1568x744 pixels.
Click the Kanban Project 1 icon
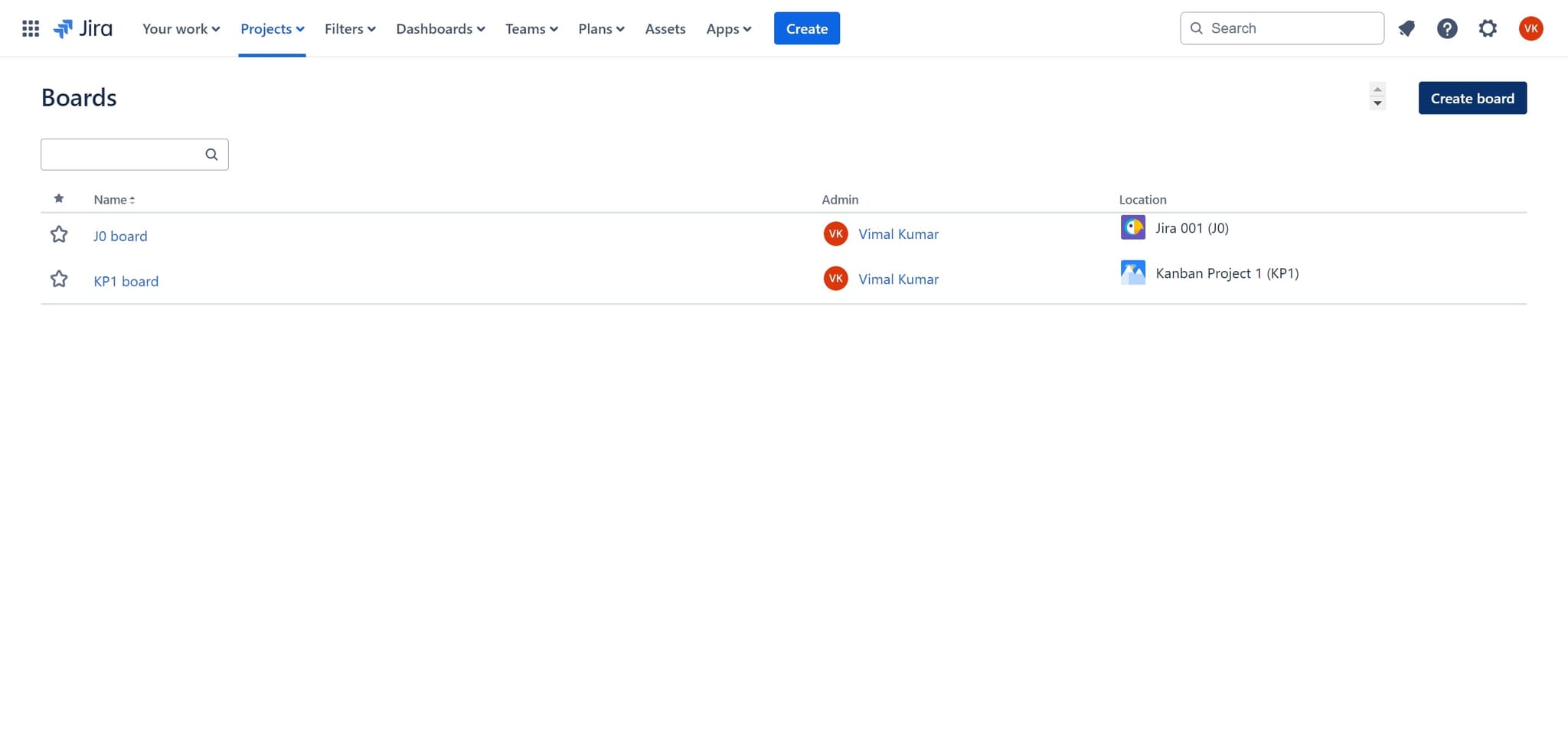pyautogui.click(x=1132, y=272)
